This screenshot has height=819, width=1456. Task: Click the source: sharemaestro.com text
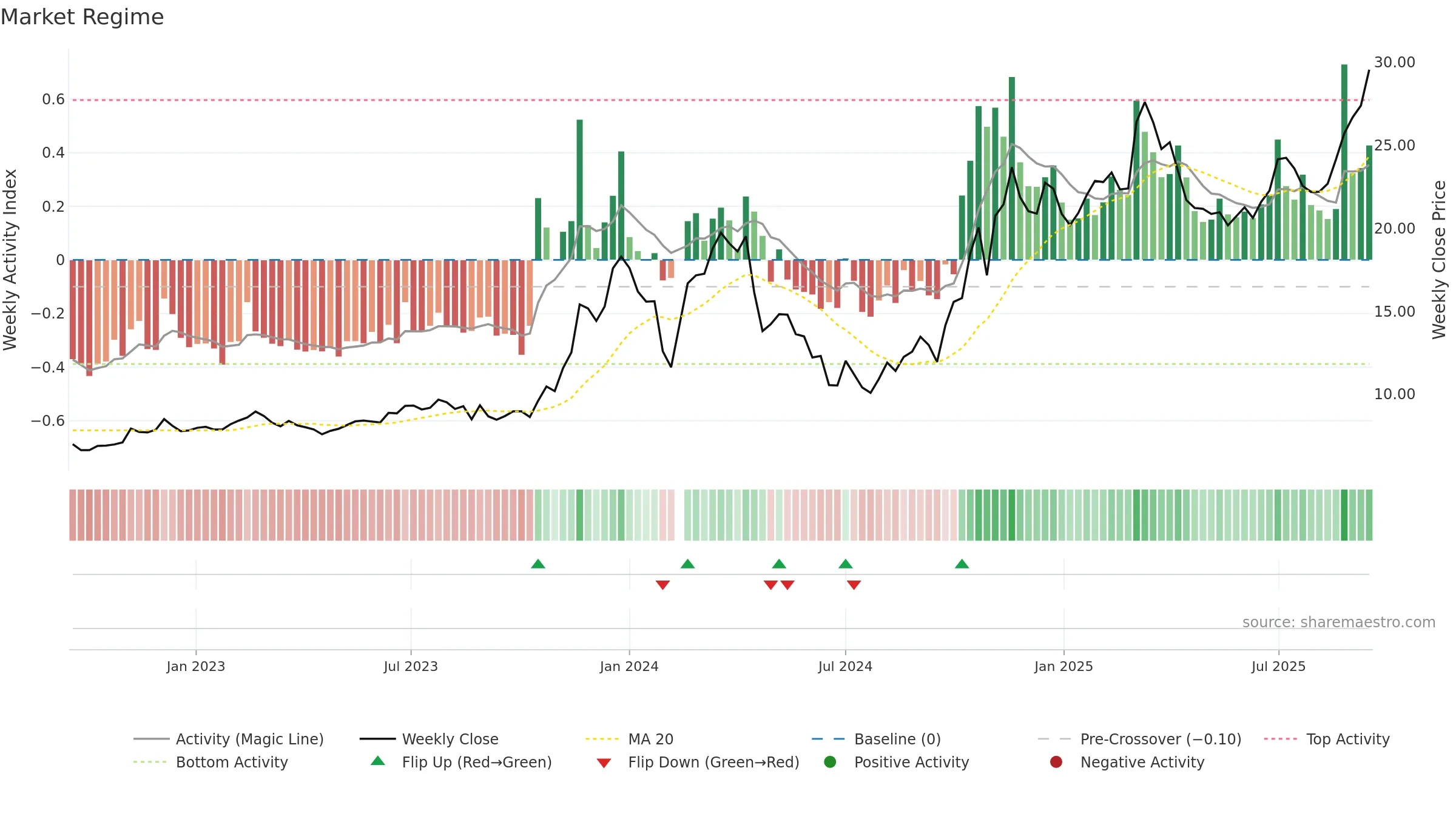1339,622
